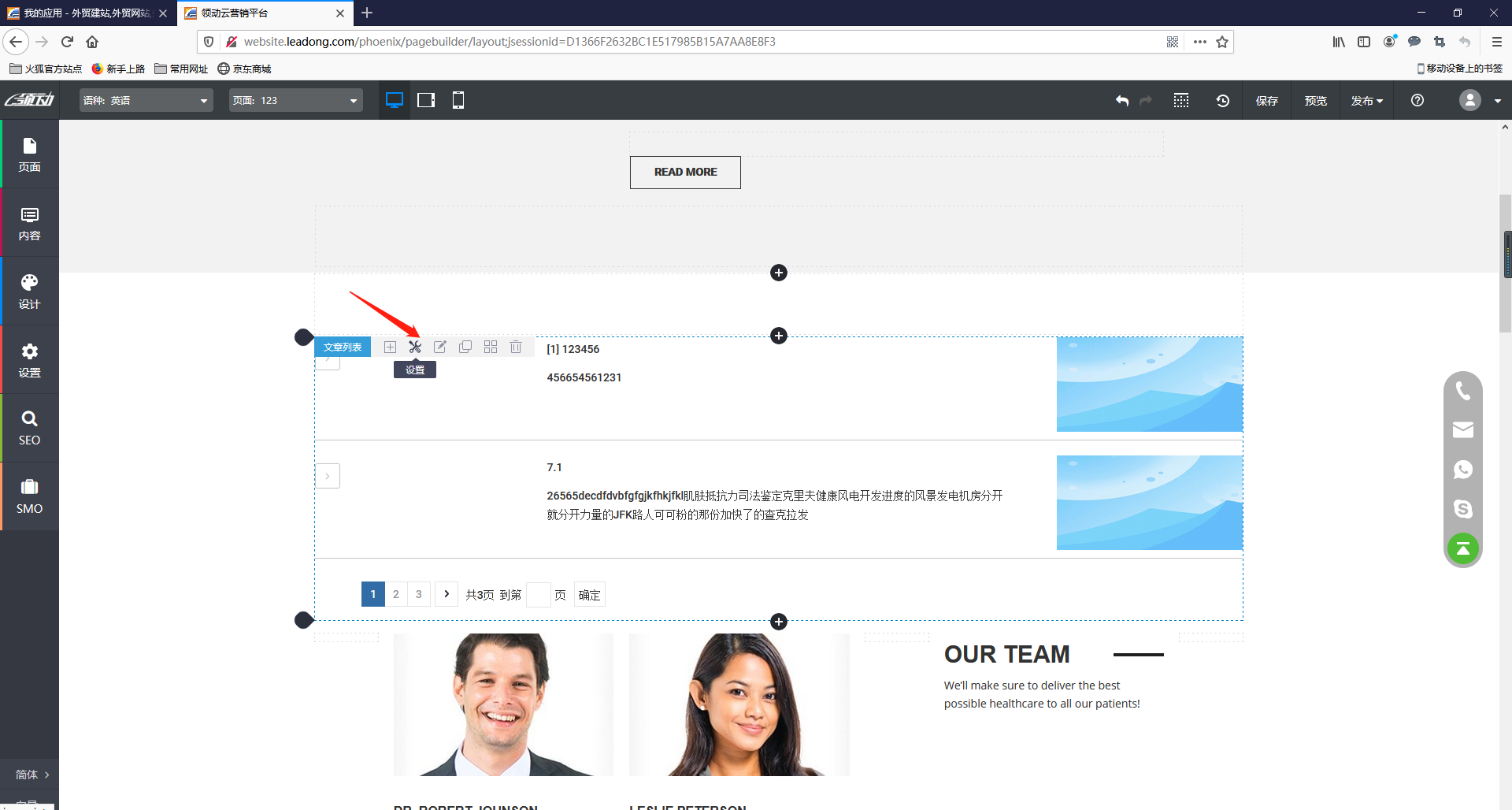Viewport: 1512px width, 810px height.
Task: Click the pencil edit icon in article toolbar
Action: click(440, 347)
